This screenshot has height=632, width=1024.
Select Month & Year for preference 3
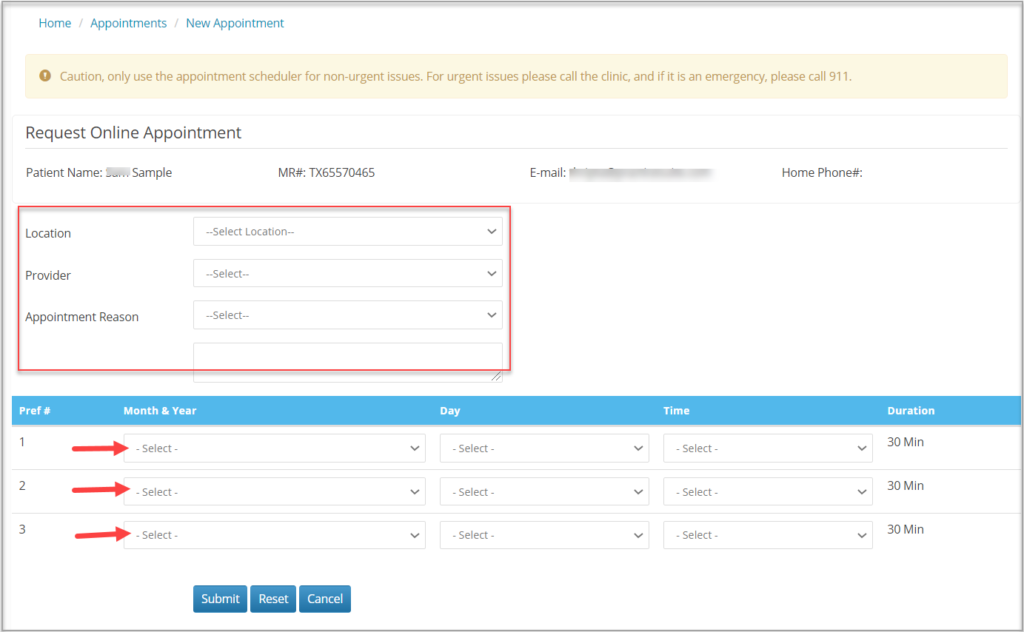274,535
